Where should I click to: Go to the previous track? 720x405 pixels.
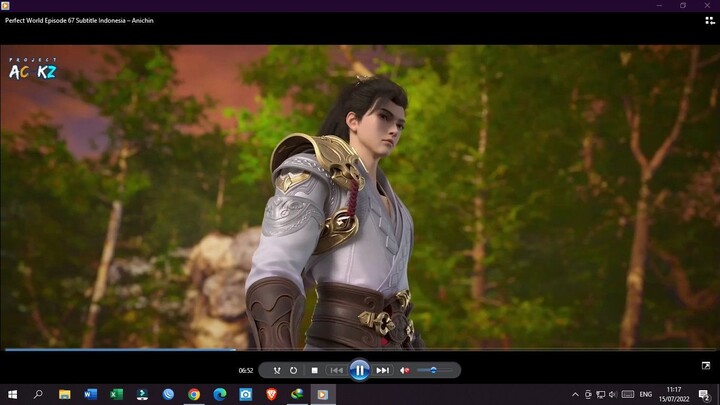point(337,370)
